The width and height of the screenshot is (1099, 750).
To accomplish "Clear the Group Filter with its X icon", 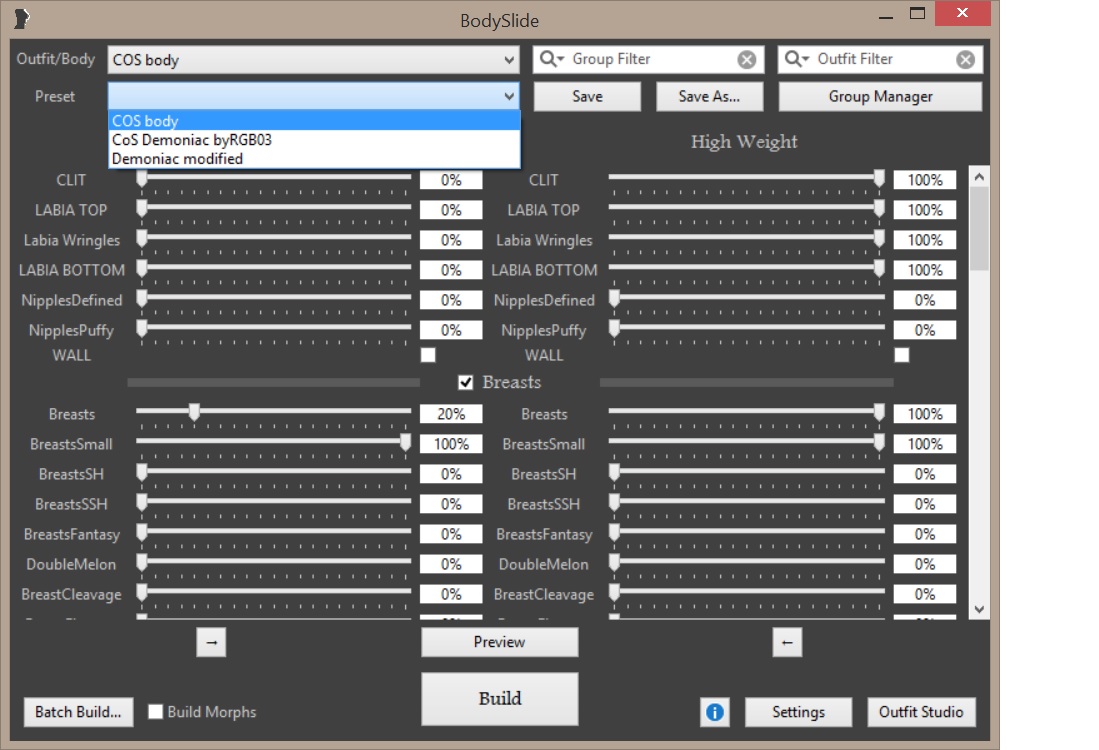I will tap(746, 60).
